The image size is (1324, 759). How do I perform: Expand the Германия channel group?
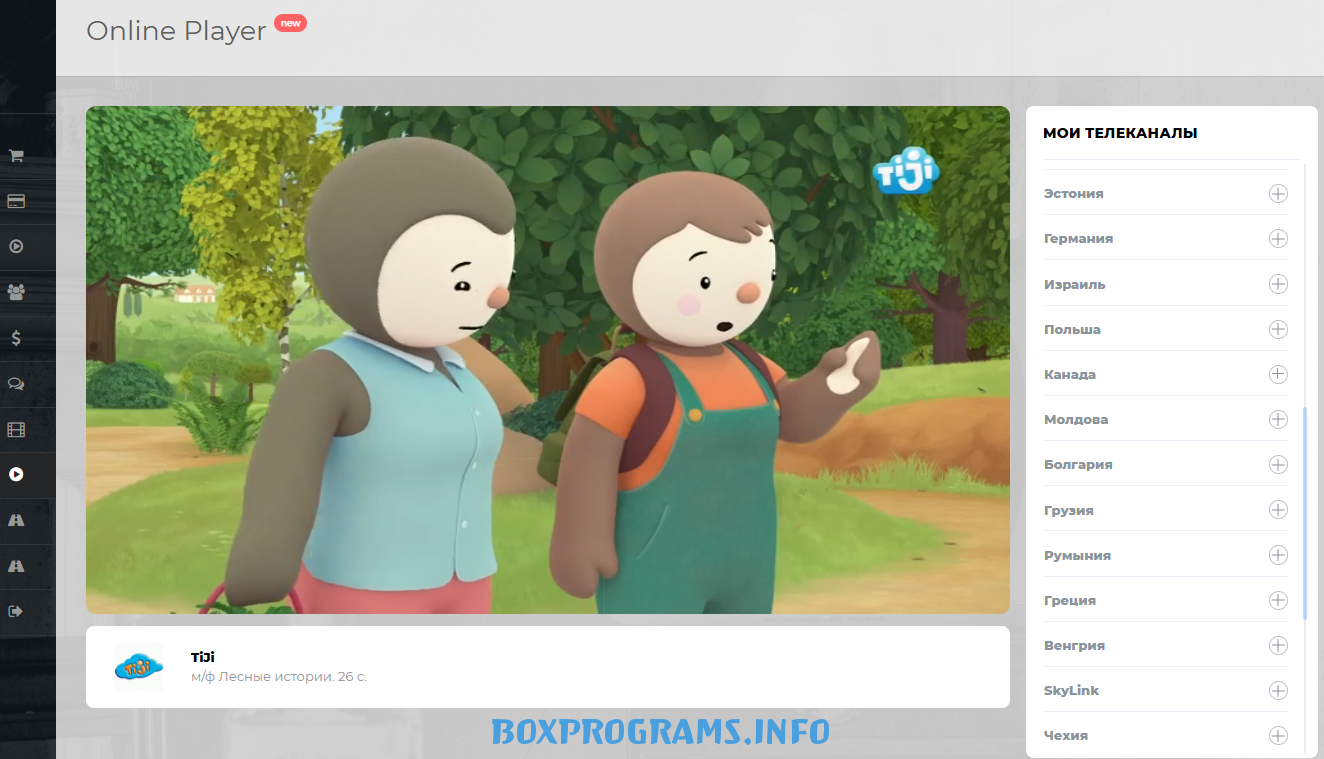pyautogui.click(x=1277, y=239)
